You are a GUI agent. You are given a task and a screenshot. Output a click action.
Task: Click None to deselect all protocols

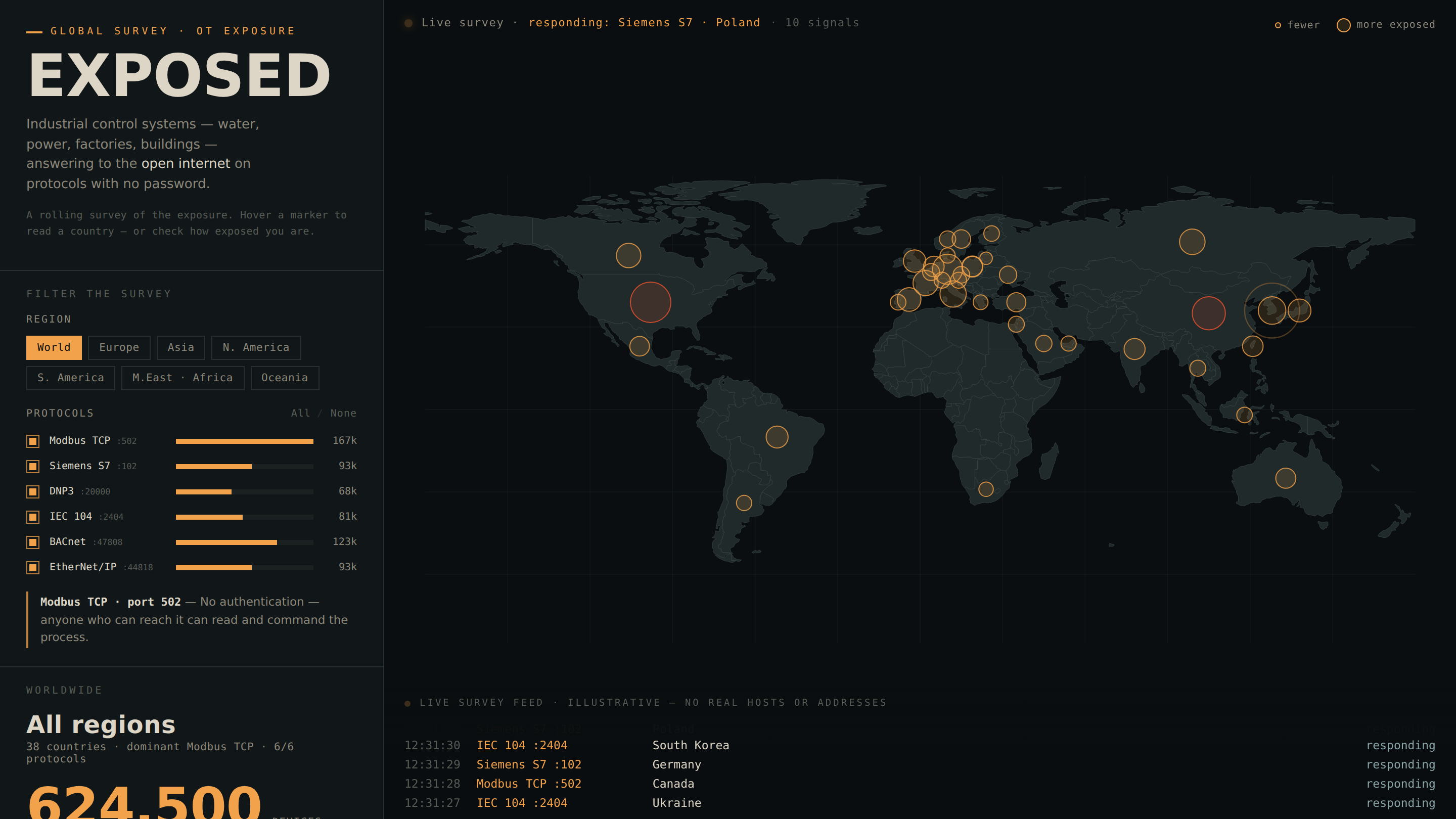[x=343, y=413]
